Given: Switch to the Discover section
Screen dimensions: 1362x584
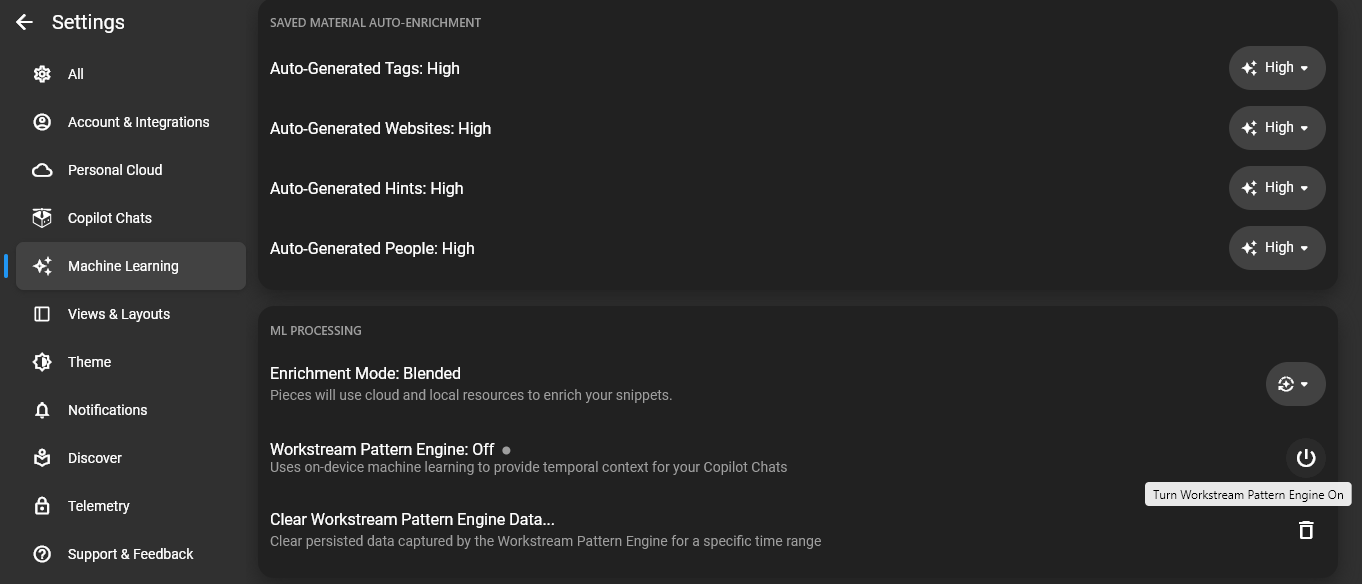Looking at the screenshot, I should click(94, 457).
